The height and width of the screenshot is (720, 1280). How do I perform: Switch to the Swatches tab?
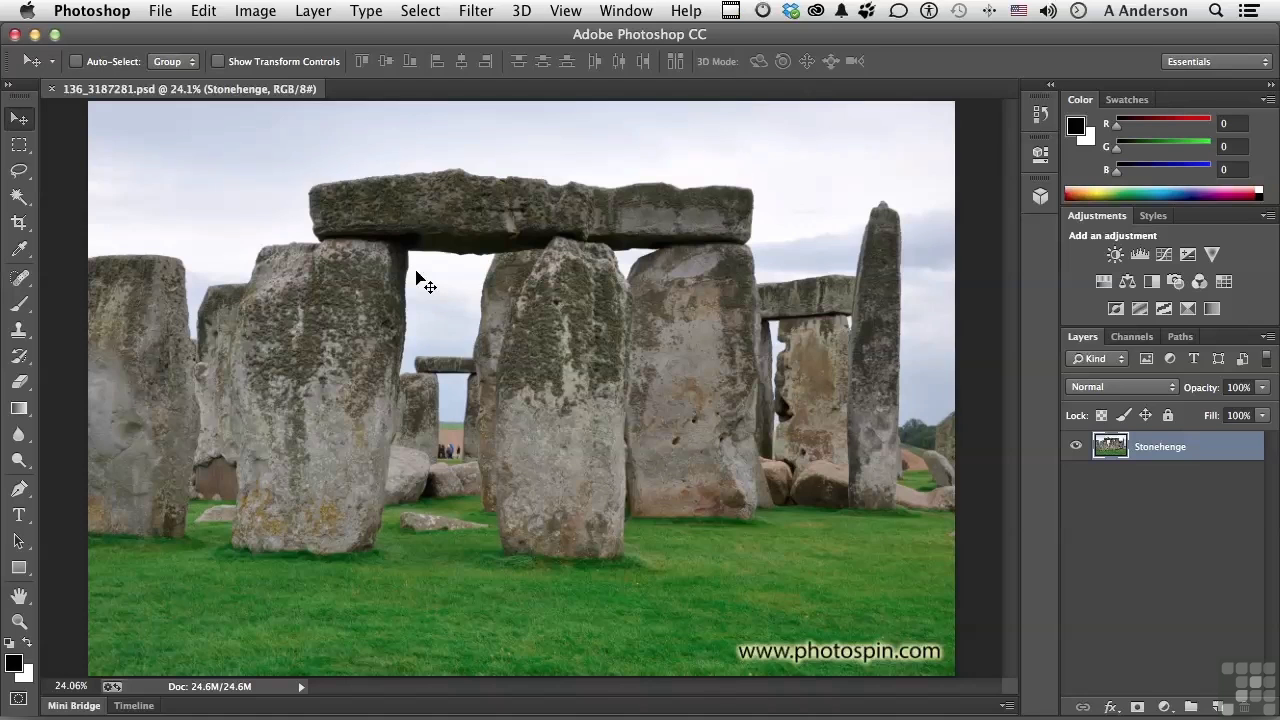coord(1126,100)
